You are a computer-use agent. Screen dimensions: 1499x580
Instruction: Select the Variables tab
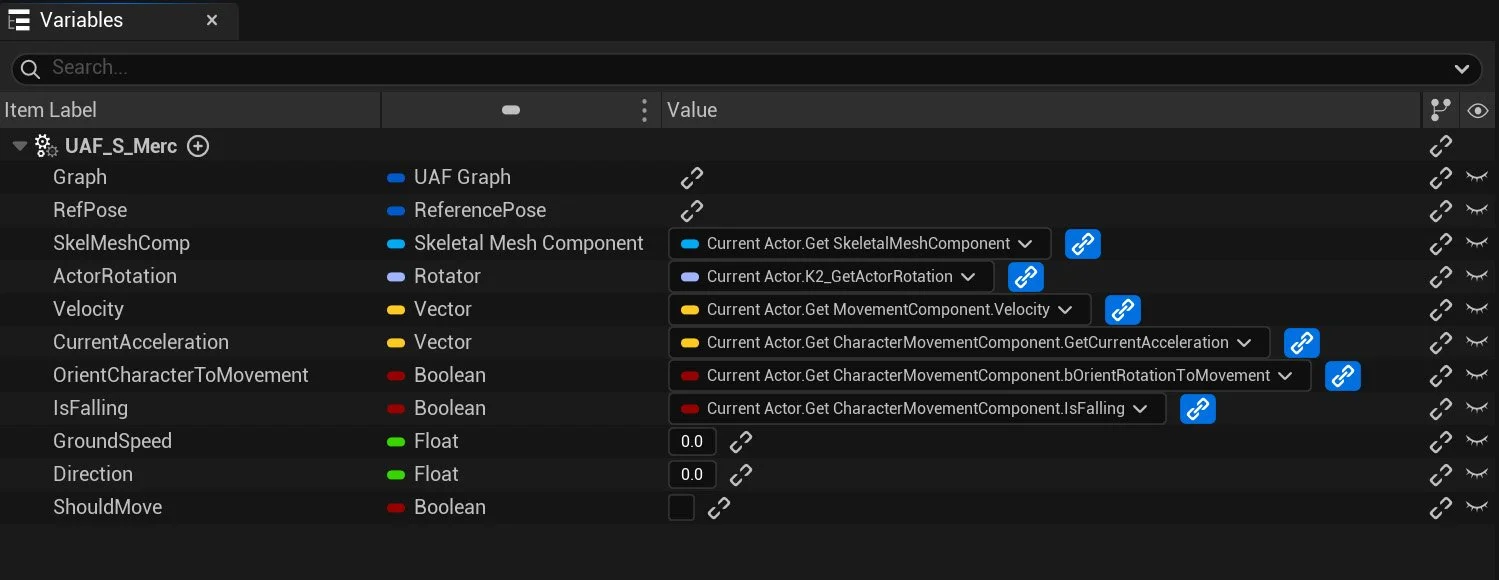pyautogui.click(x=81, y=20)
